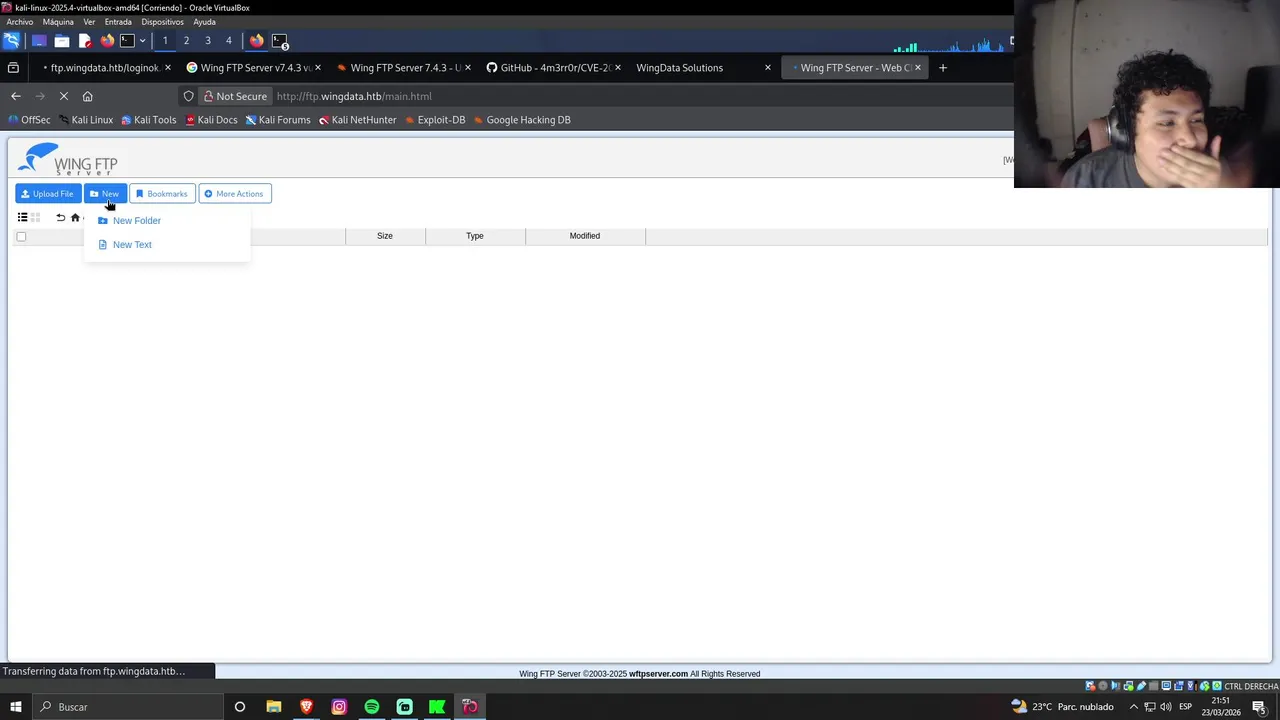Viewport: 1280px width, 720px height.
Task: Choose New Folder from the dropdown
Action: 136,221
